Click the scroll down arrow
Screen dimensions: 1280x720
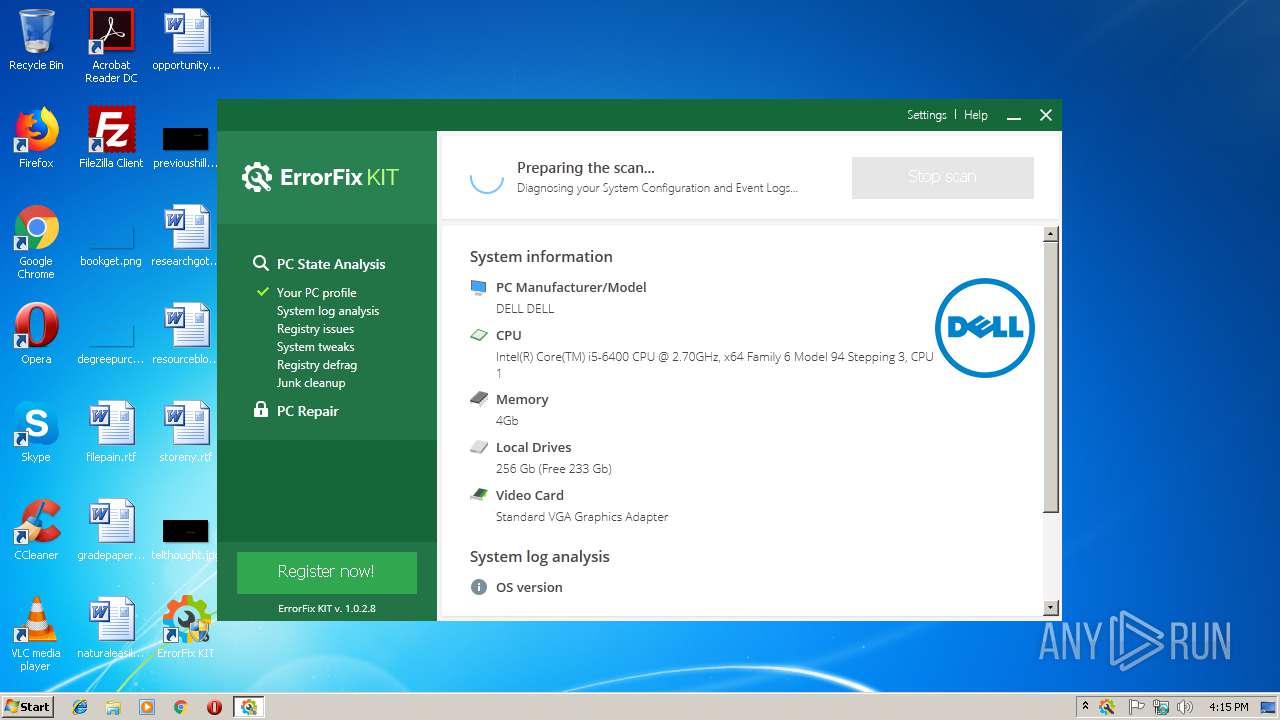(x=1050, y=607)
